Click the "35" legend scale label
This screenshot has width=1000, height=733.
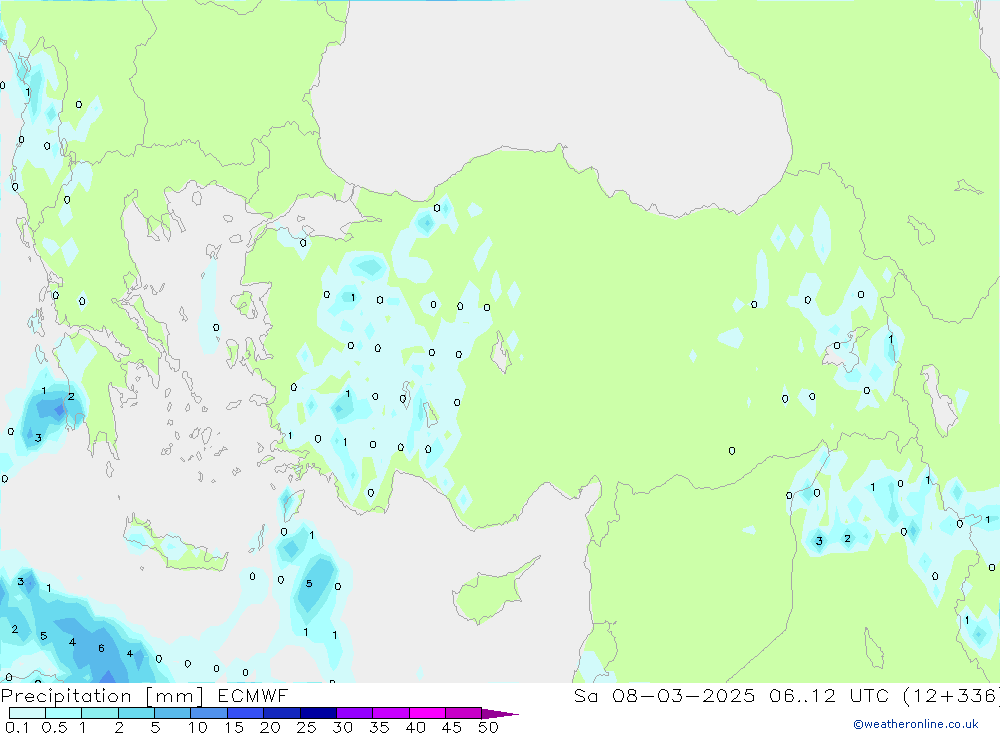point(379,727)
